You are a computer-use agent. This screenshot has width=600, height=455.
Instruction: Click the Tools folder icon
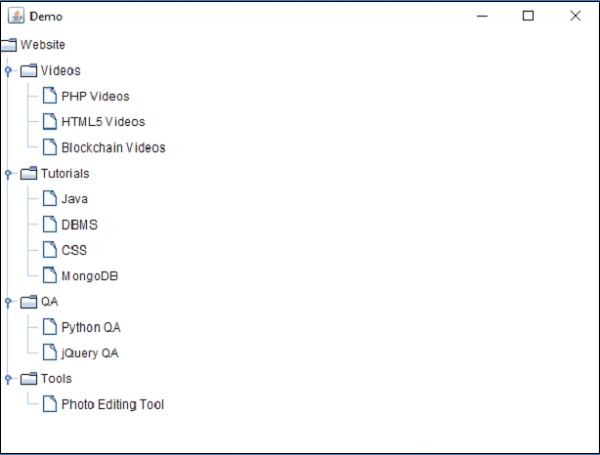[x=28, y=379]
